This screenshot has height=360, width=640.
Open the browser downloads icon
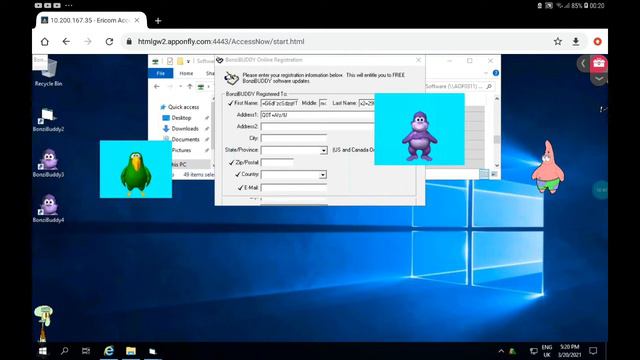pos(576,41)
